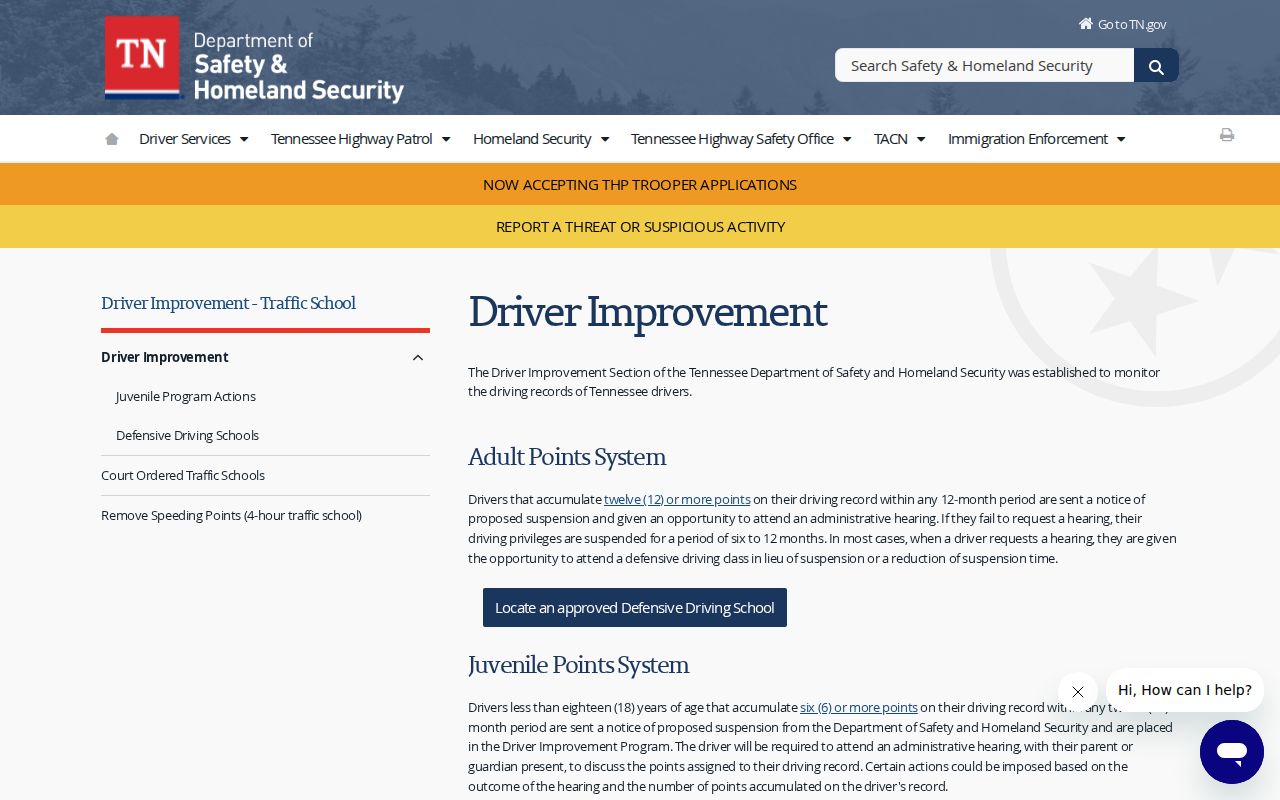Viewport: 1280px width, 800px height.
Task: Select Driver Improvement sidebar item
Action: 165,357
